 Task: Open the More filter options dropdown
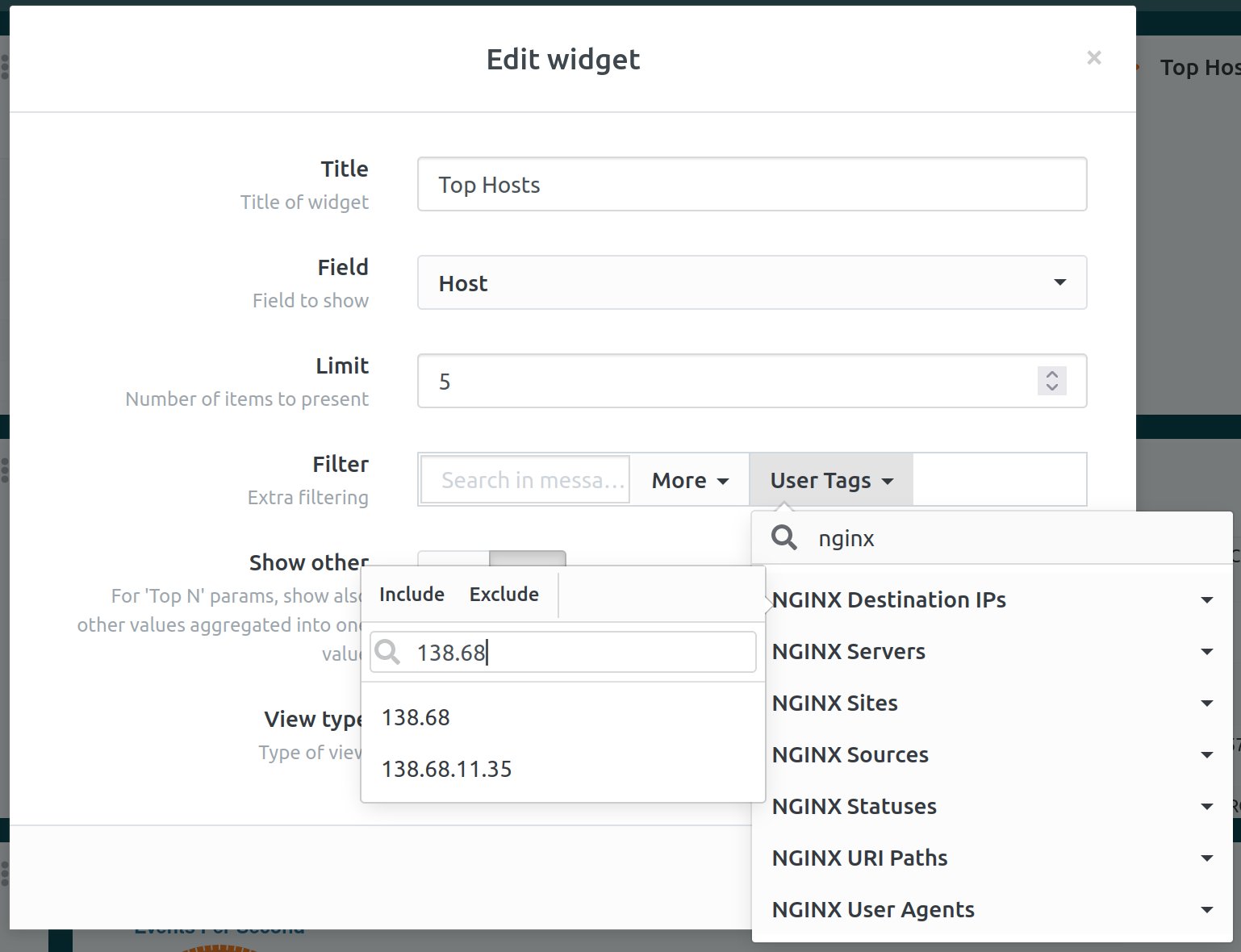tap(688, 479)
